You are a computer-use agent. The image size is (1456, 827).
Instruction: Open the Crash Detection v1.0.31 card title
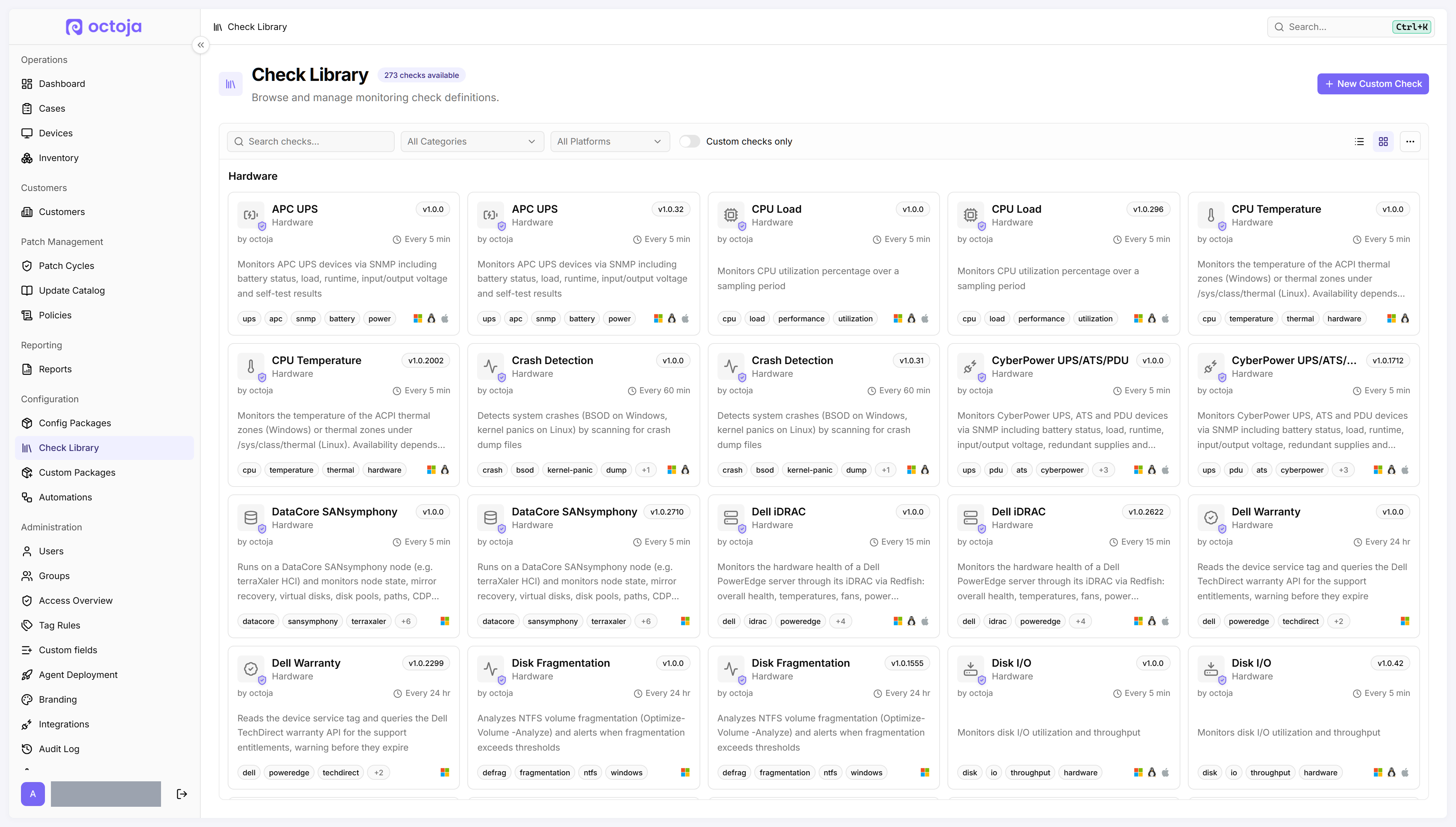[x=792, y=361]
